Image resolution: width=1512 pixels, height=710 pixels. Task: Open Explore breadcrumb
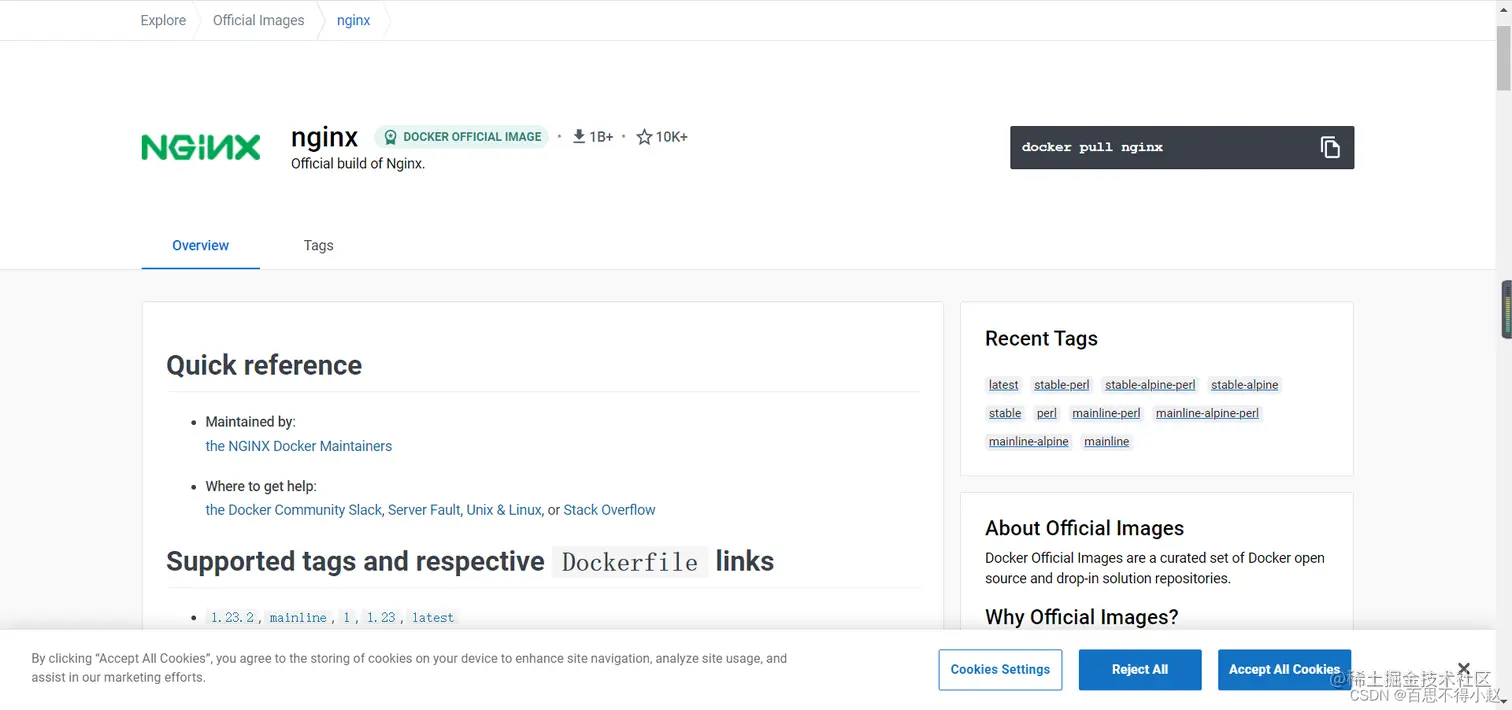(x=163, y=20)
